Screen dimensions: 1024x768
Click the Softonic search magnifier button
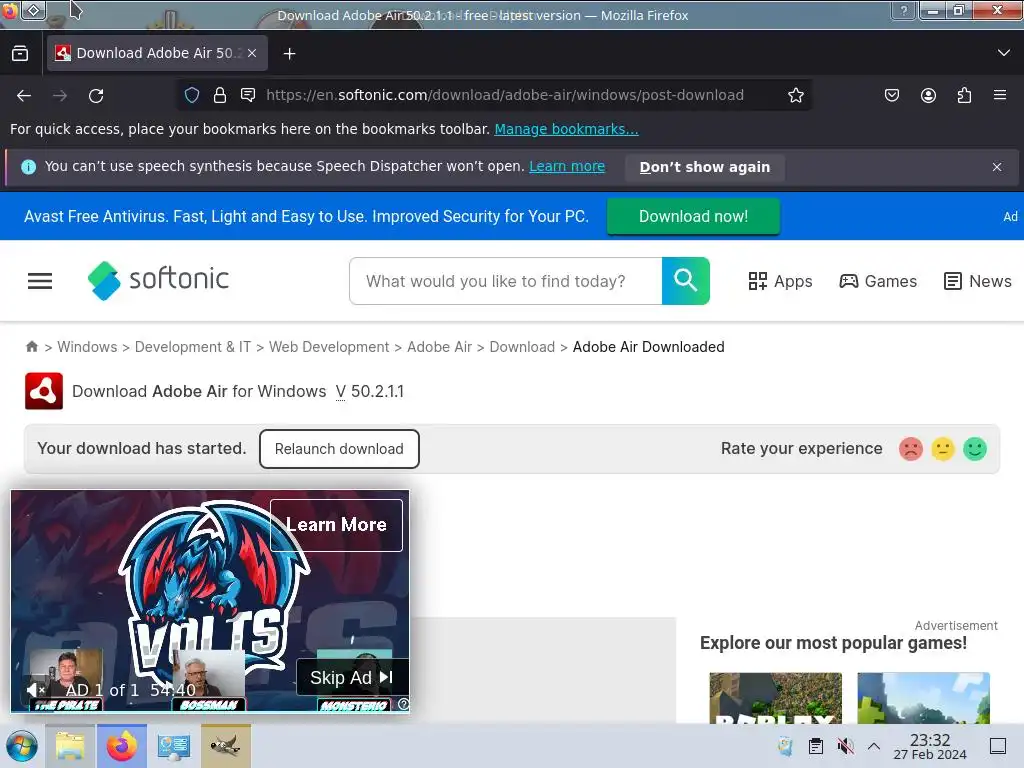(x=686, y=281)
